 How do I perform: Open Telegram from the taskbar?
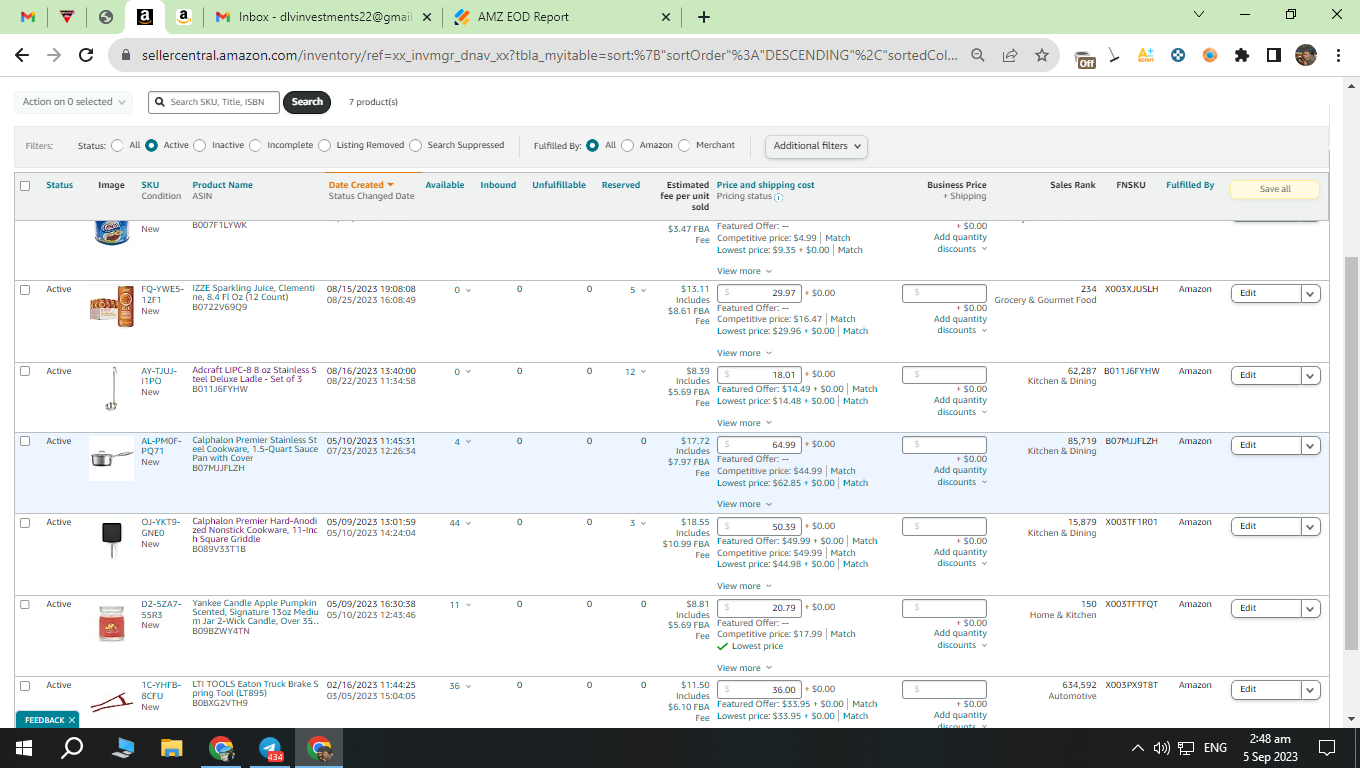click(270, 748)
